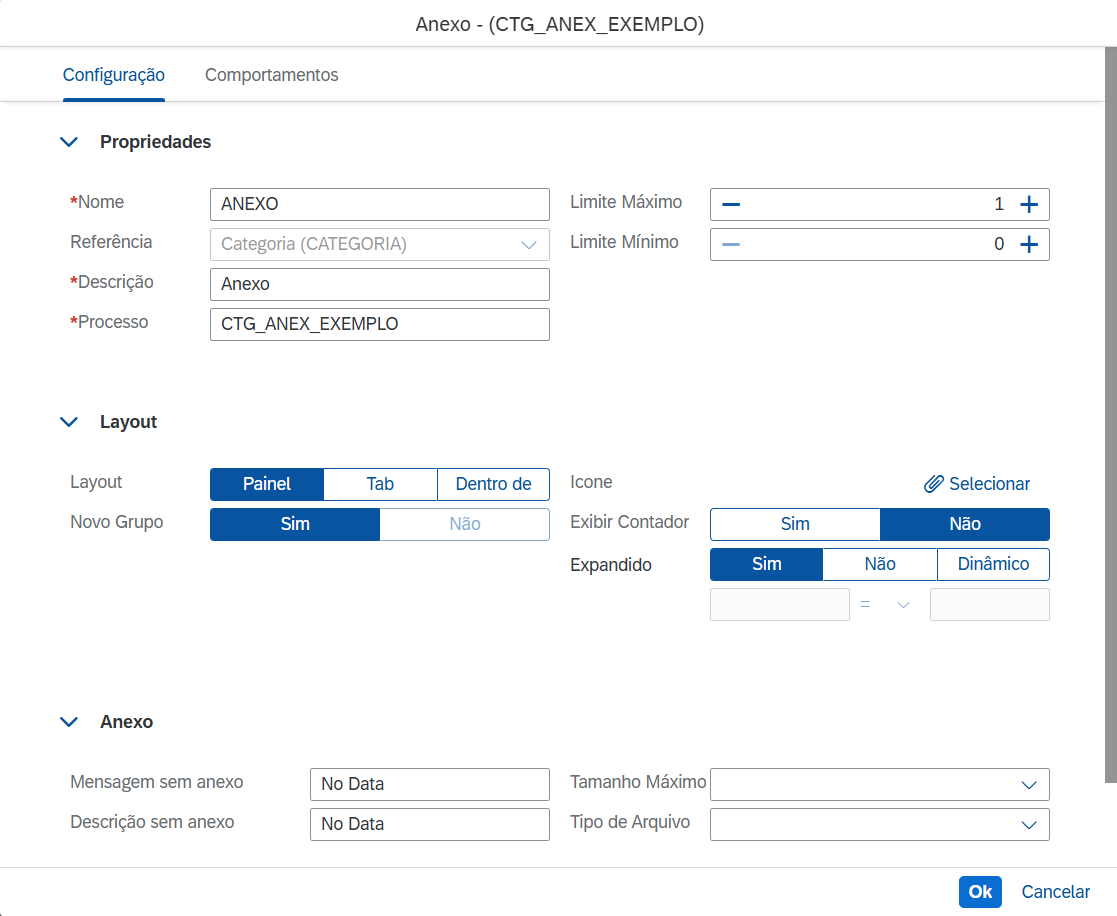Increase Limite Máximo with plus icon

point(1029,205)
